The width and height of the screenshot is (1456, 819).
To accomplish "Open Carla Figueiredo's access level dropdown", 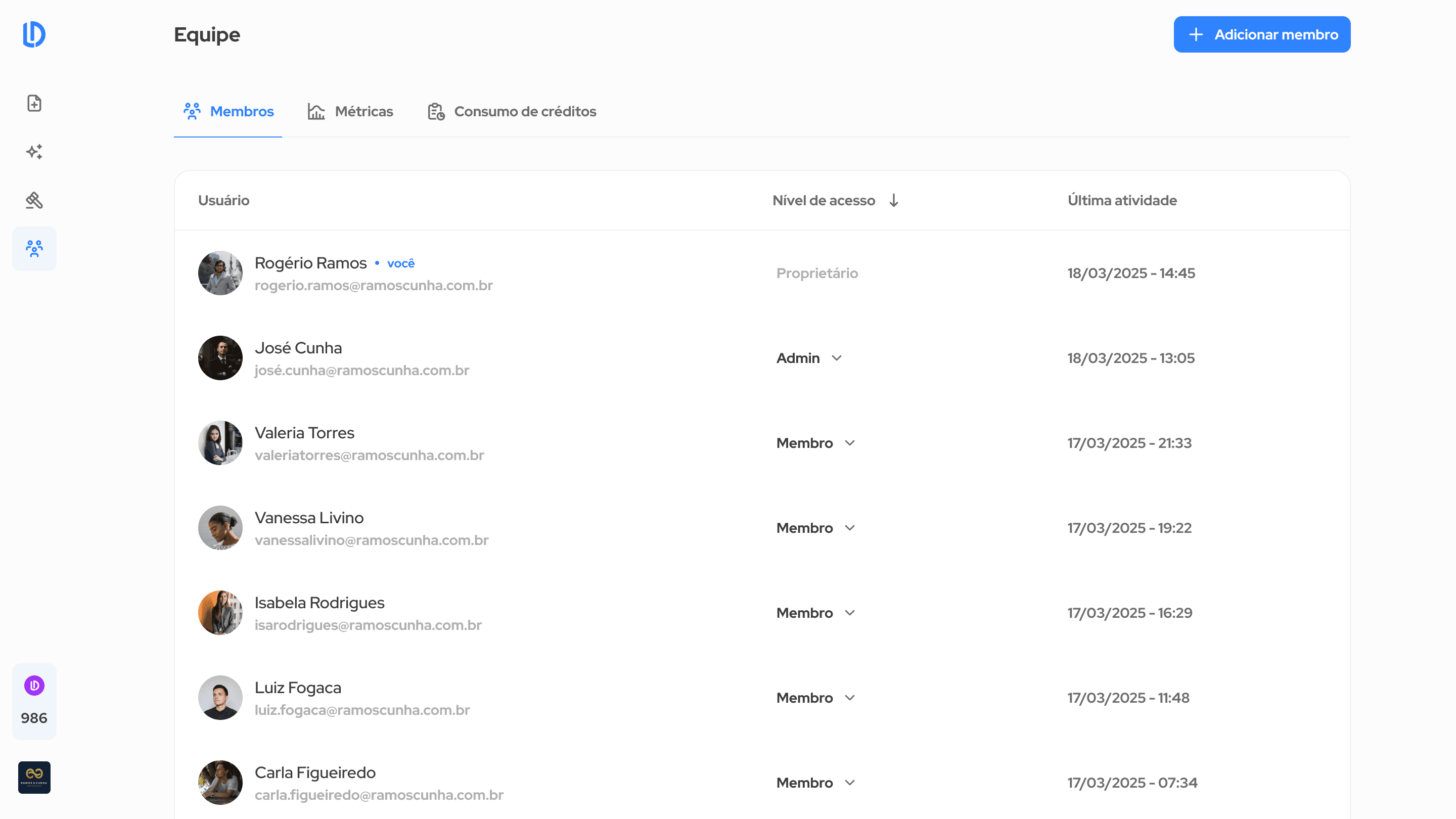I will click(x=815, y=783).
